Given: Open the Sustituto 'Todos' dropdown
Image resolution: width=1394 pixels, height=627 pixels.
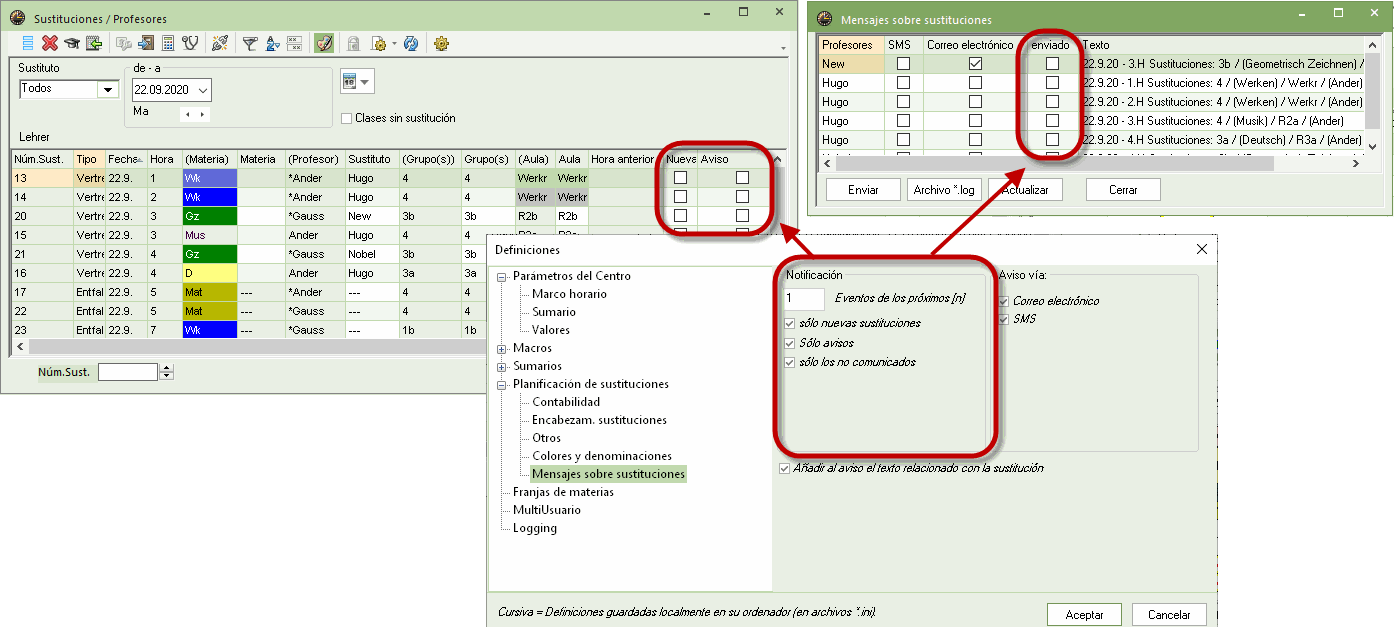Looking at the screenshot, I should [x=107, y=90].
